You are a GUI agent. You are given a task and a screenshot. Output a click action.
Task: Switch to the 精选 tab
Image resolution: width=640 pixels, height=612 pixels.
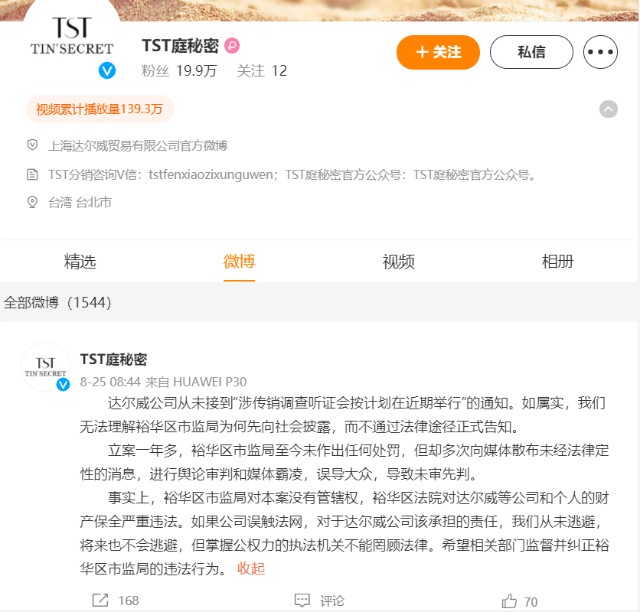tap(80, 261)
